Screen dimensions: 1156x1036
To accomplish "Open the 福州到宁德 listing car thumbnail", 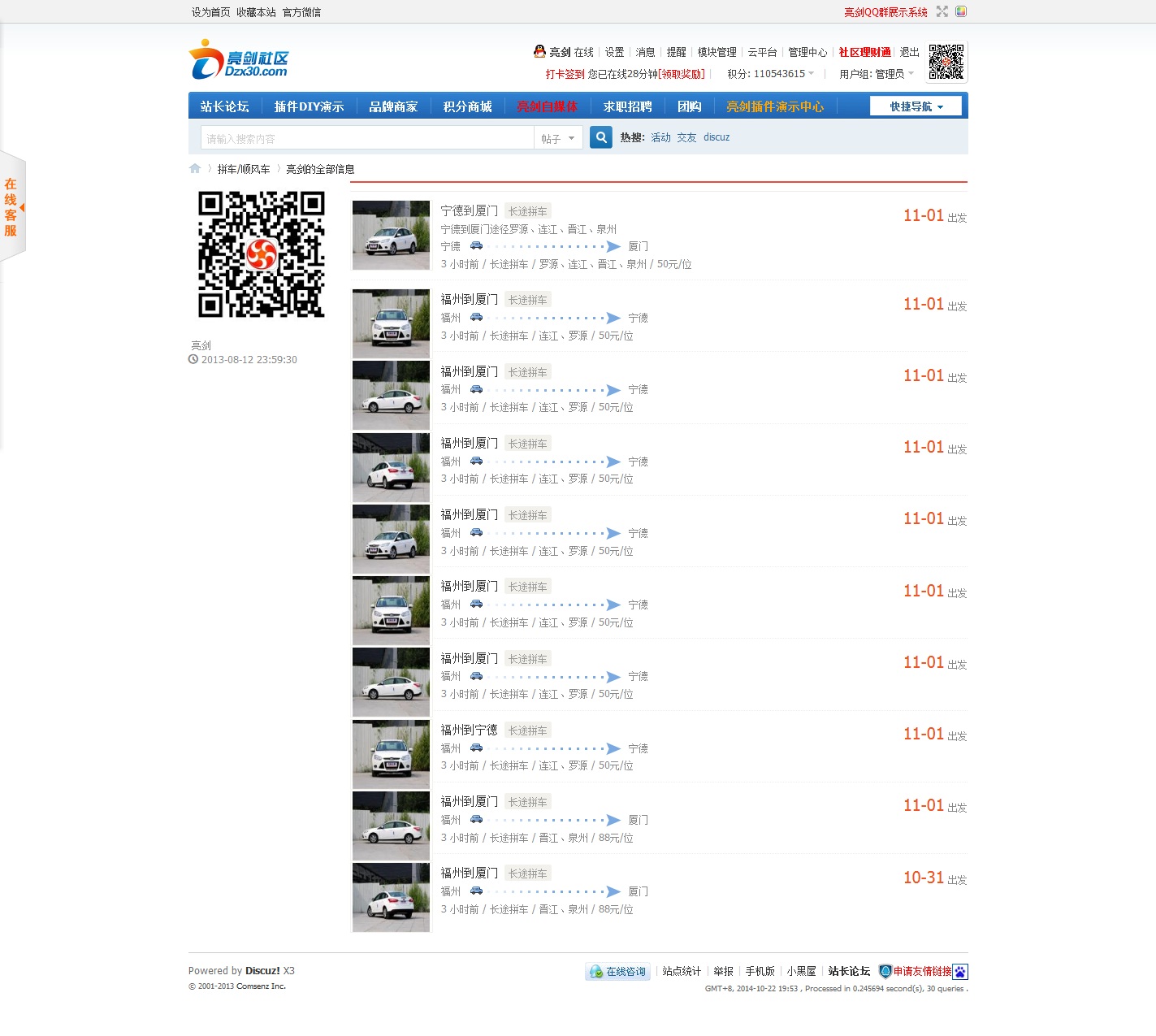I will 391,754.
